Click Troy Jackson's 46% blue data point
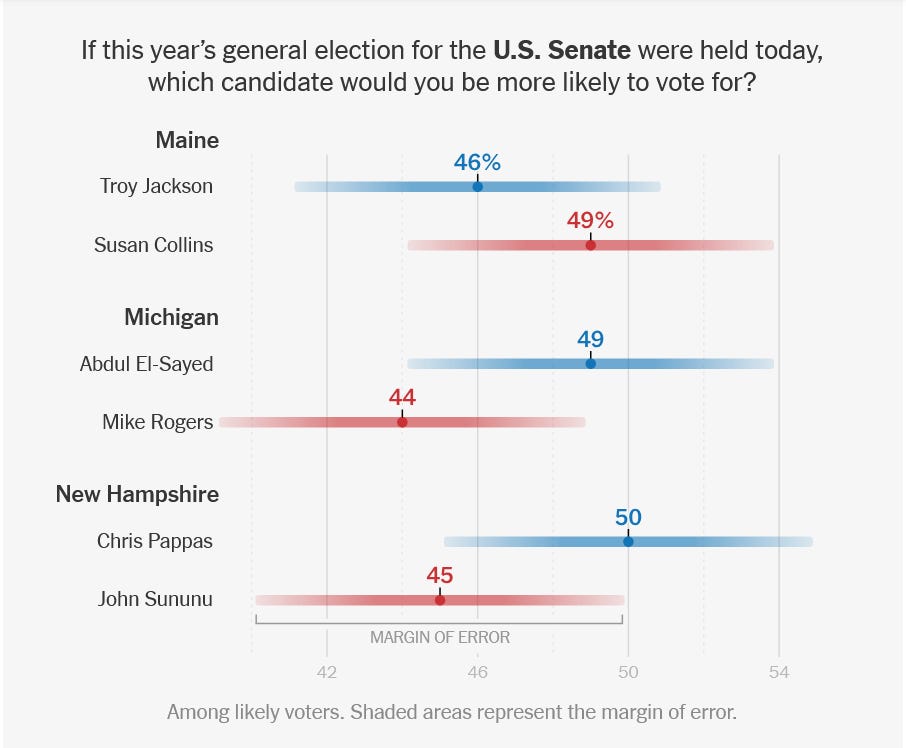 tap(477, 187)
